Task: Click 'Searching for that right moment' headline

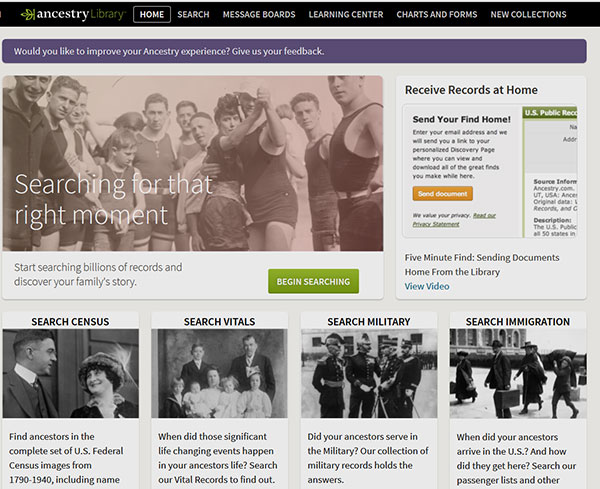Action: pyautogui.click(x=113, y=200)
